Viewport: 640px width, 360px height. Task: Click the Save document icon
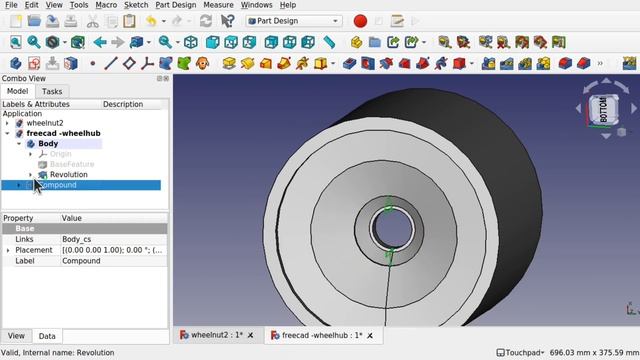[52, 21]
